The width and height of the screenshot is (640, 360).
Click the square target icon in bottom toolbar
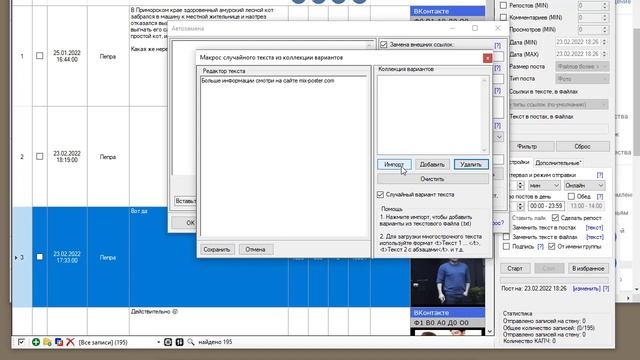[x=168, y=342]
